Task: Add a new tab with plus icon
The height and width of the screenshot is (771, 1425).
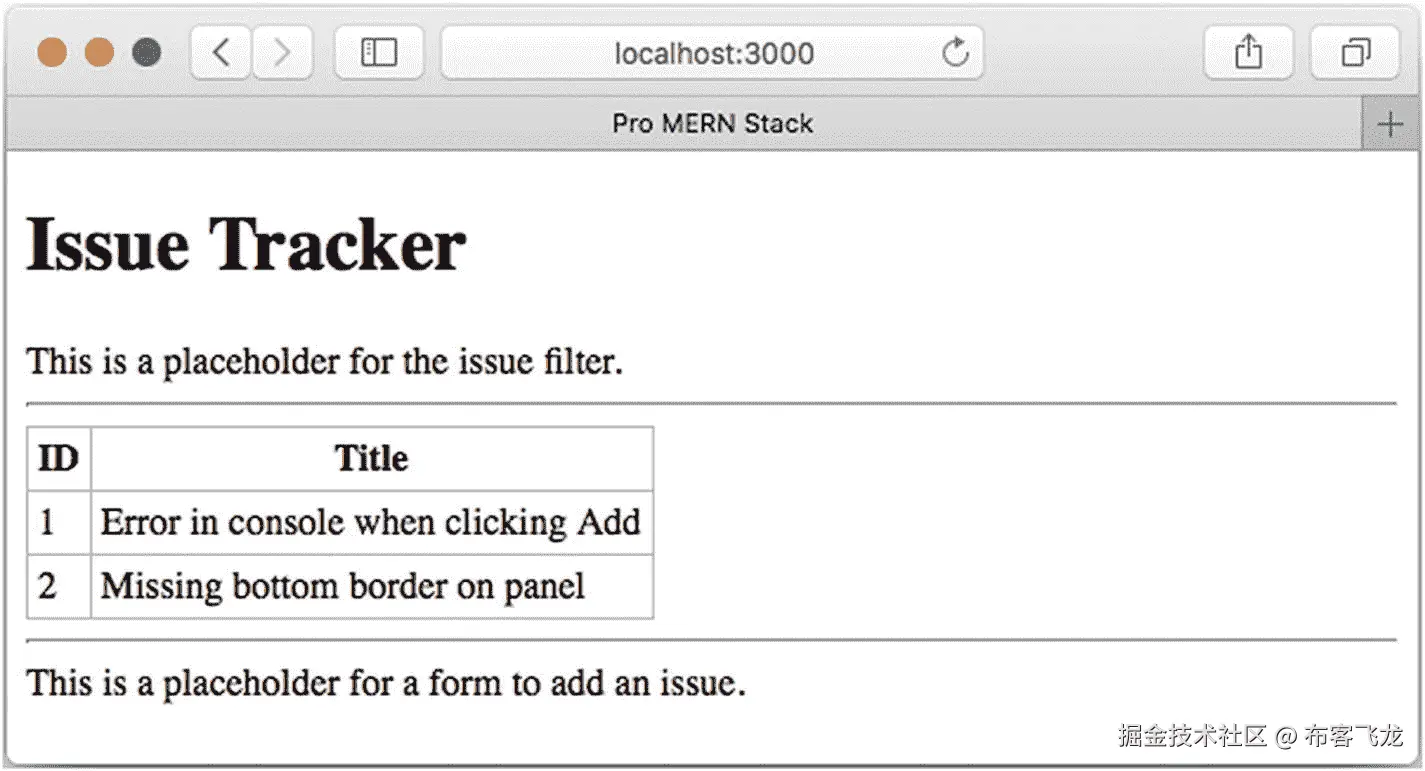Action: pyautogui.click(x=1390, y=124)
